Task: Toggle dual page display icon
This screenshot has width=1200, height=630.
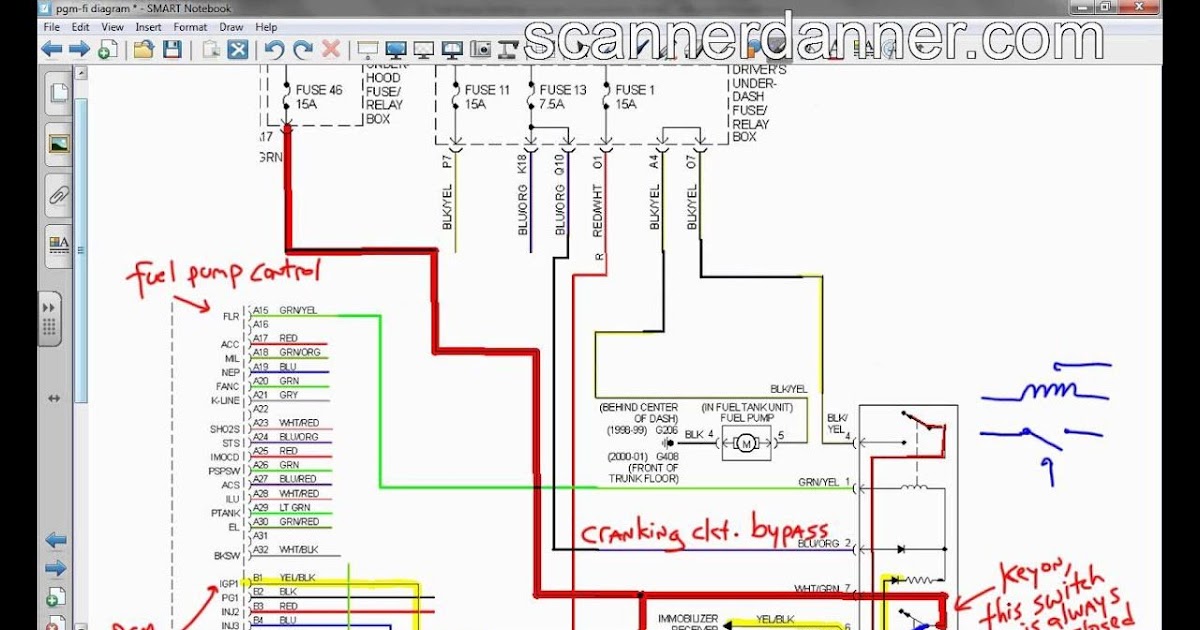Action: point(452,49)
